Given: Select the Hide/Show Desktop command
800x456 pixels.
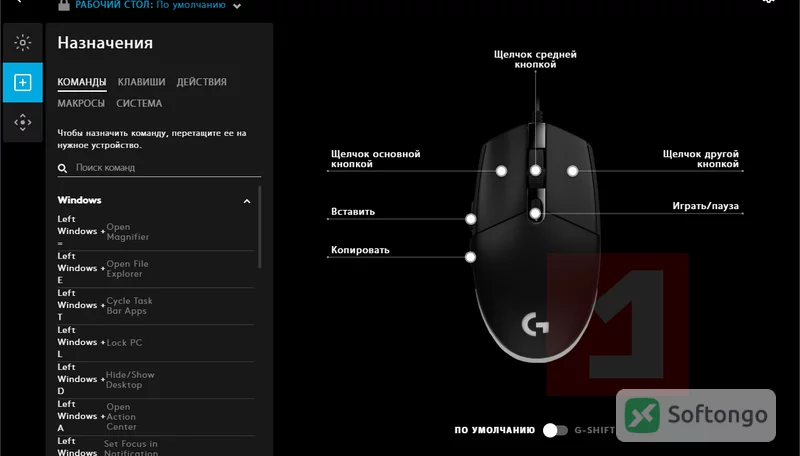Looking at the screenshot, I should pyautogui.click(x=156, y=379).
